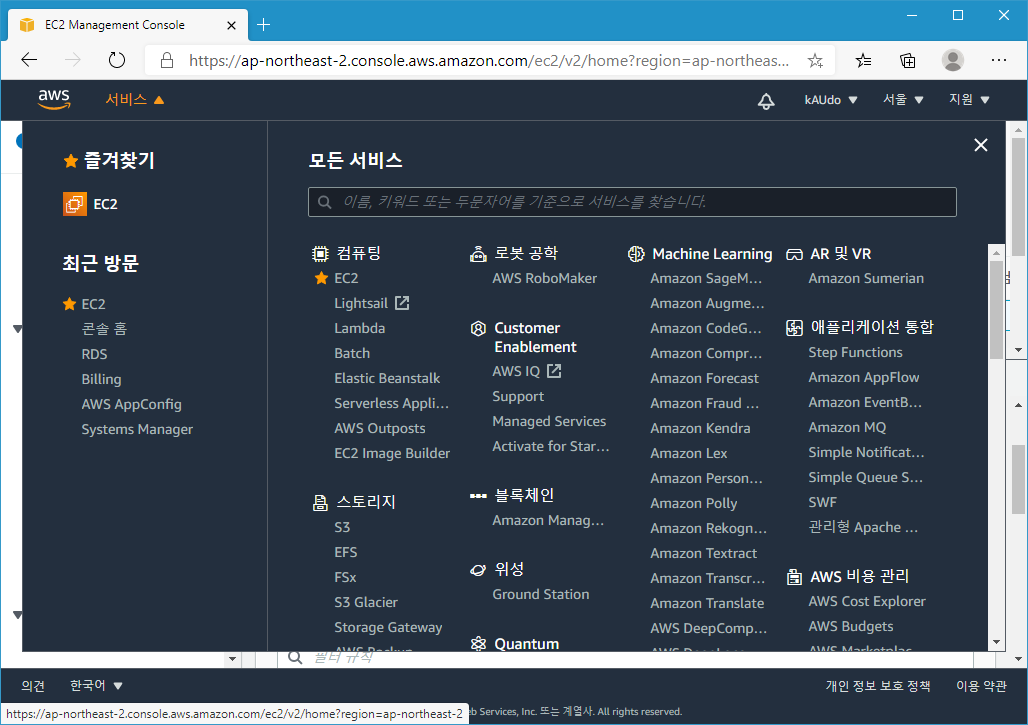This screenshot has height=725, width=1028.
Task: Click the browser back arrow
Action: point(30,60)
